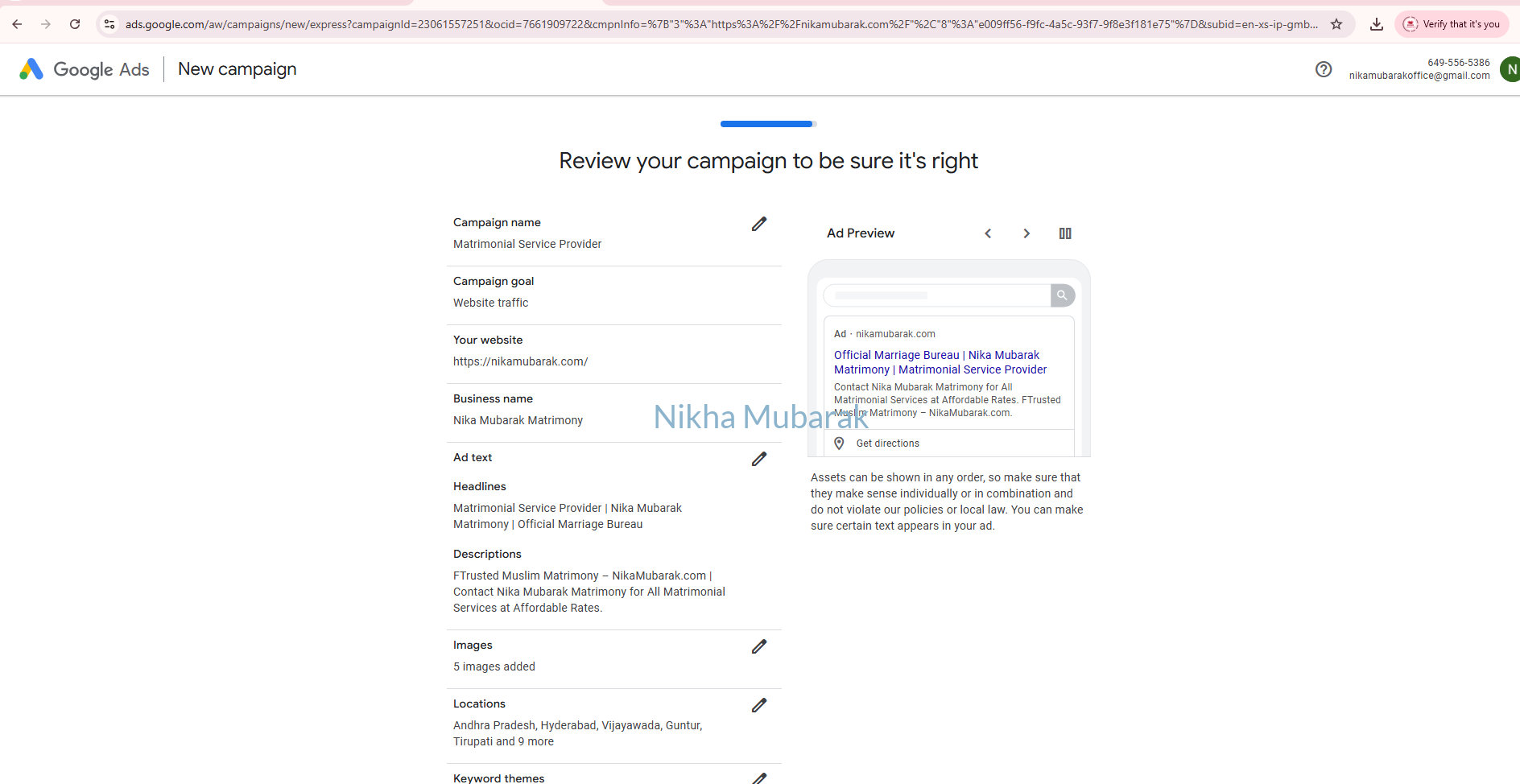Screen dimensions: 1520x784
Task: Show previous ad preview
Action: (x=988, y=233)
